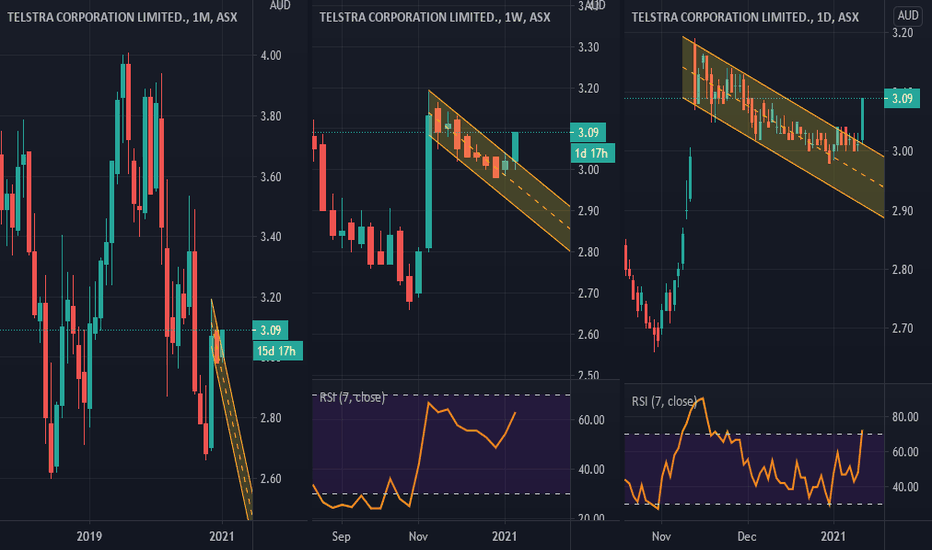The image size is (932, 550).
Task: Click the AUD currency label above monthly price axis
Action: point(280,5)
